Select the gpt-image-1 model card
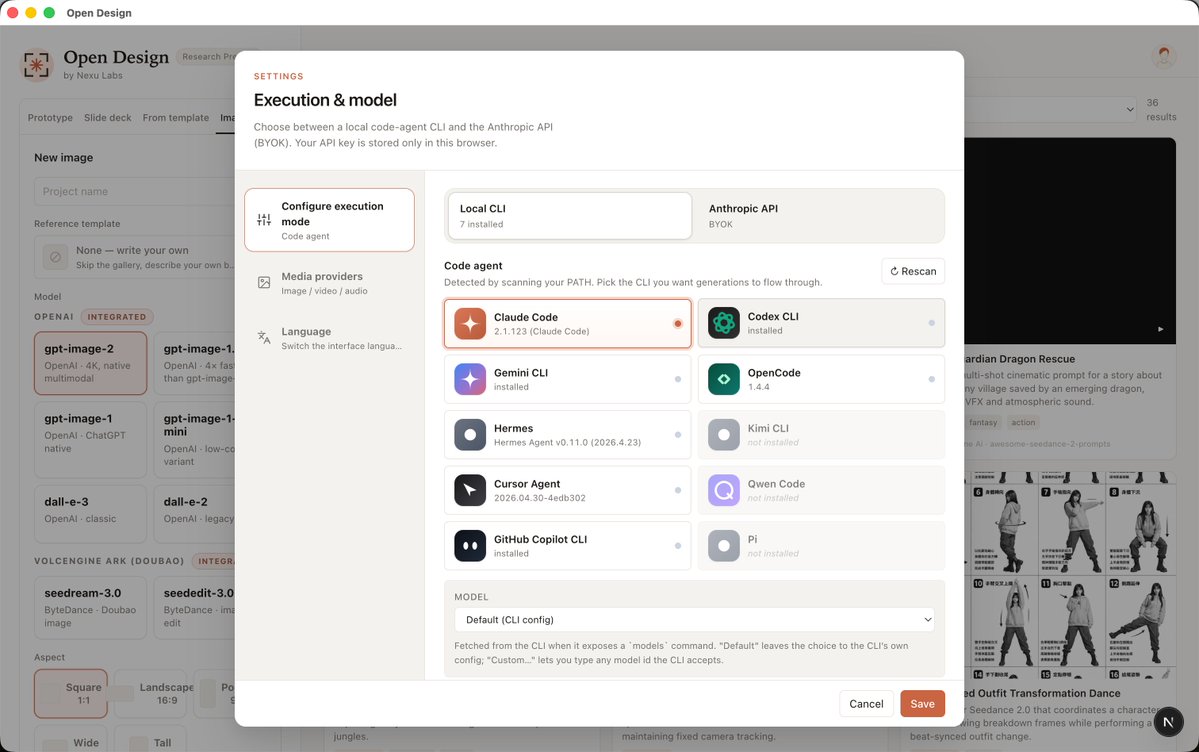The image size is (1199, 752). click(x=90, y=440)
